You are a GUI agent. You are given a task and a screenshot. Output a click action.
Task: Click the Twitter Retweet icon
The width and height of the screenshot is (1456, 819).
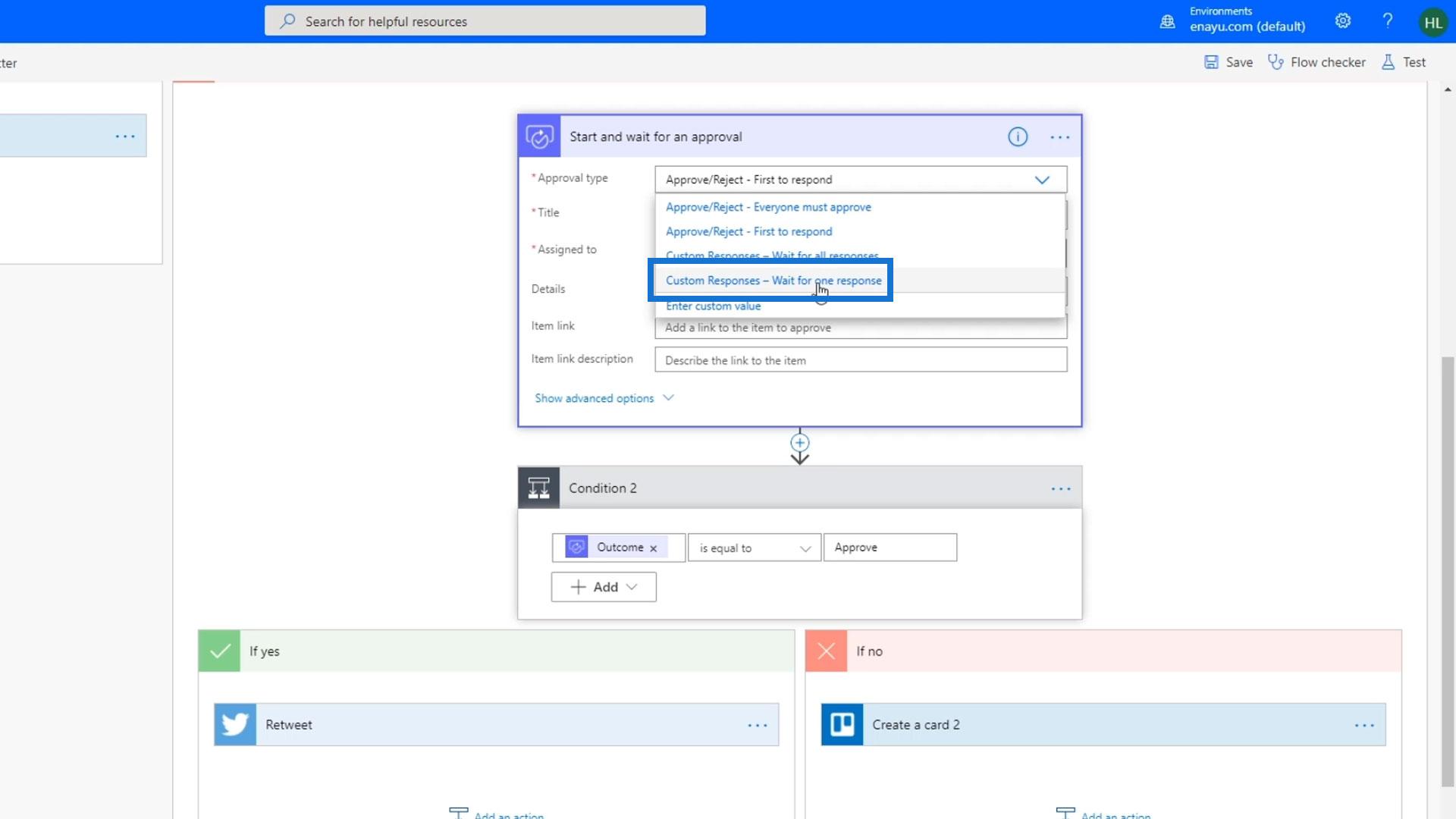pos(235,725)
